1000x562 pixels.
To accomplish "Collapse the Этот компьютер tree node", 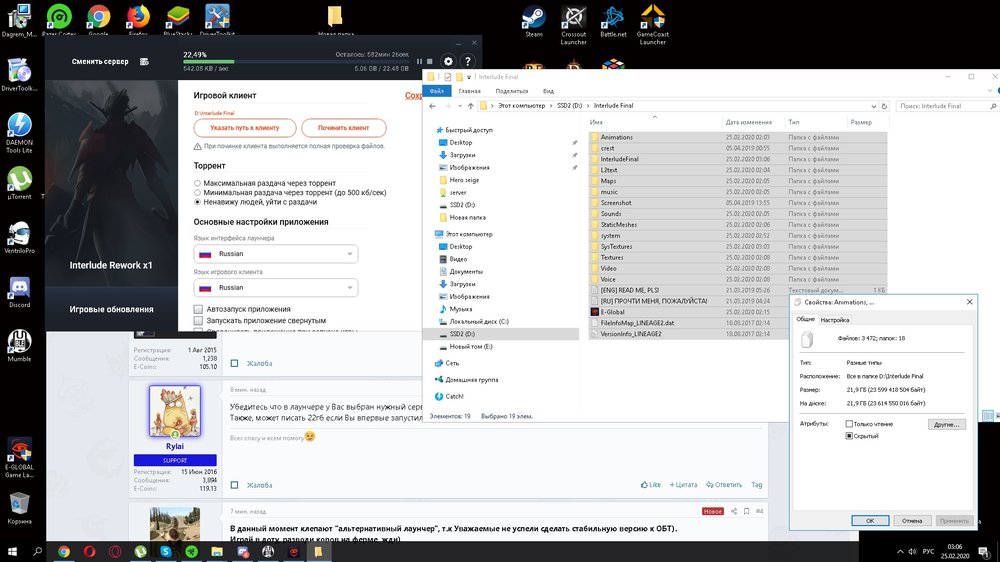I will pos(430,233).
